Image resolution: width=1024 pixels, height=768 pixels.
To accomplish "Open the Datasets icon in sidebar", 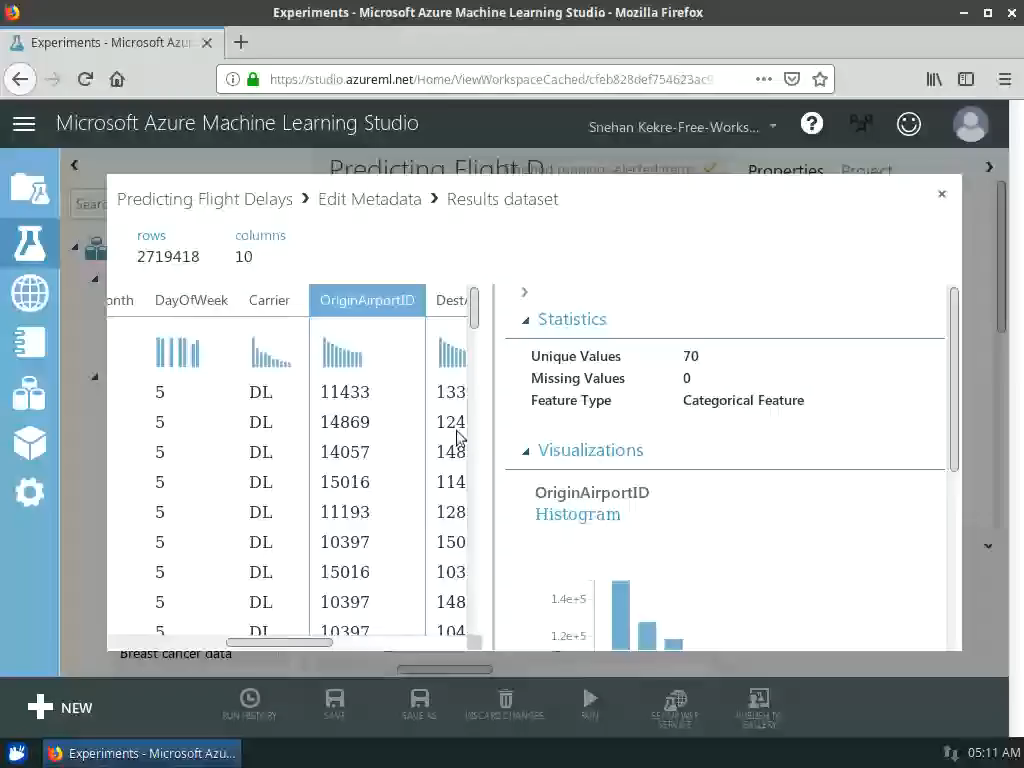I will click(30, 394).
